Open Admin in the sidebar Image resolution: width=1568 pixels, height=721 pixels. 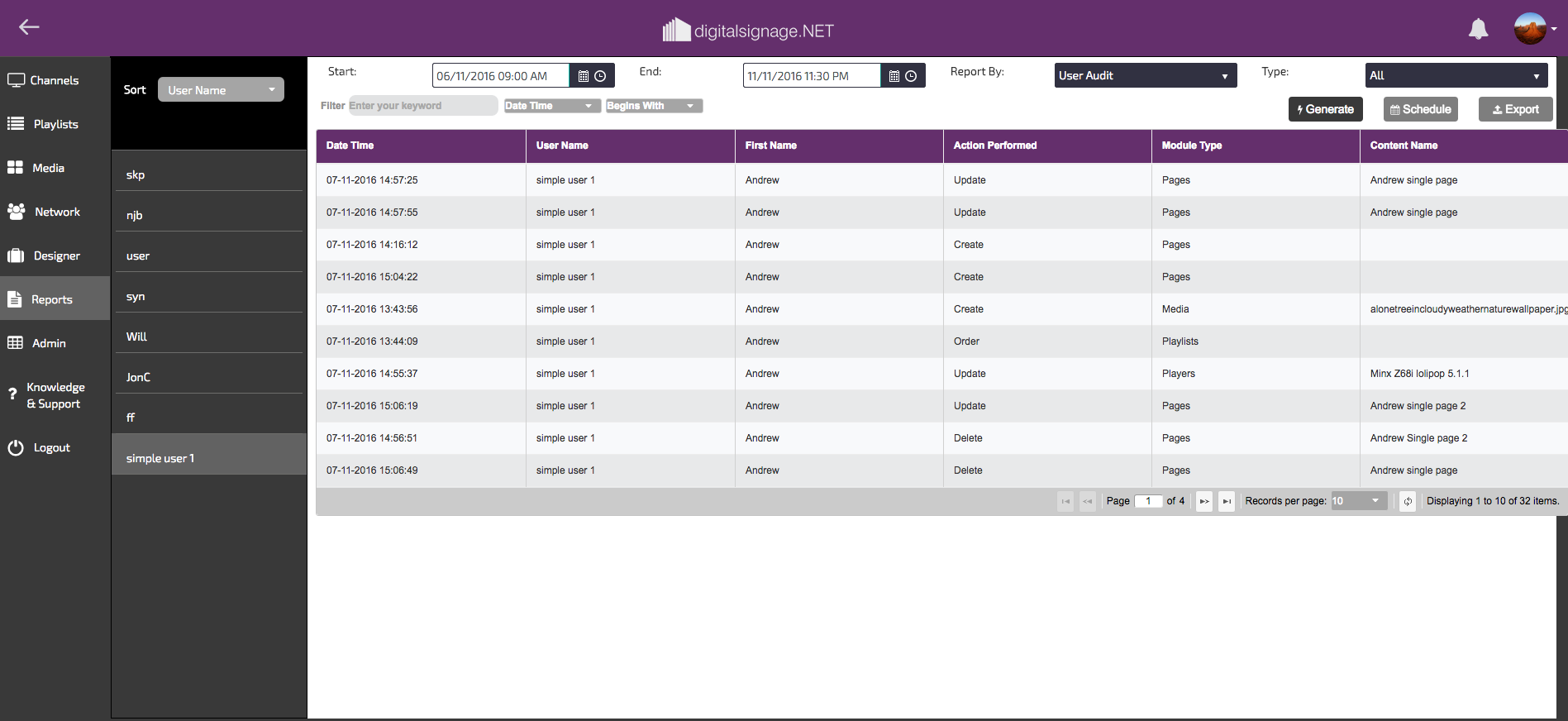55,343
